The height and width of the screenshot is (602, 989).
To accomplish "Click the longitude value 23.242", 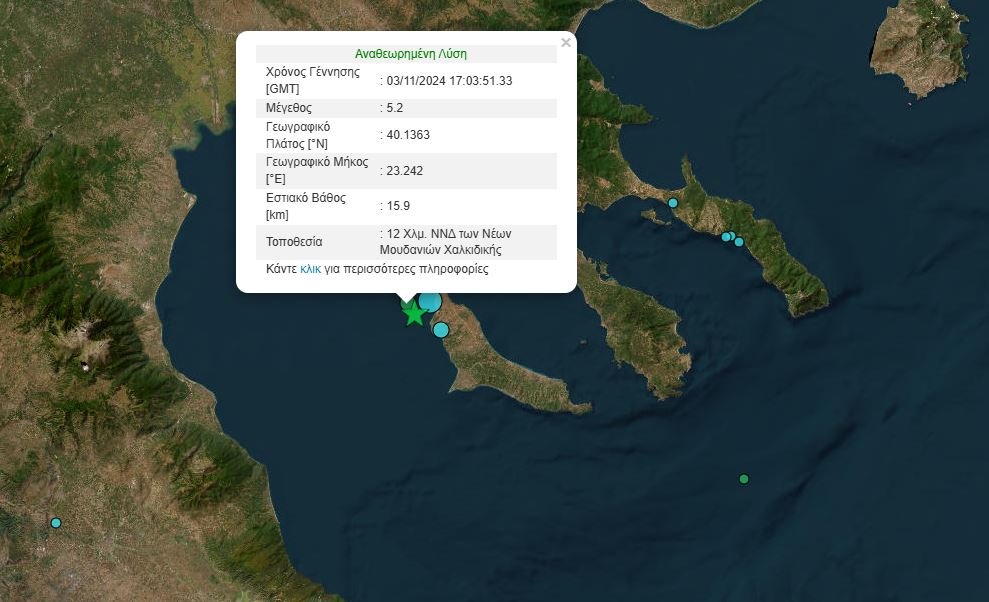I will (405, 171).
